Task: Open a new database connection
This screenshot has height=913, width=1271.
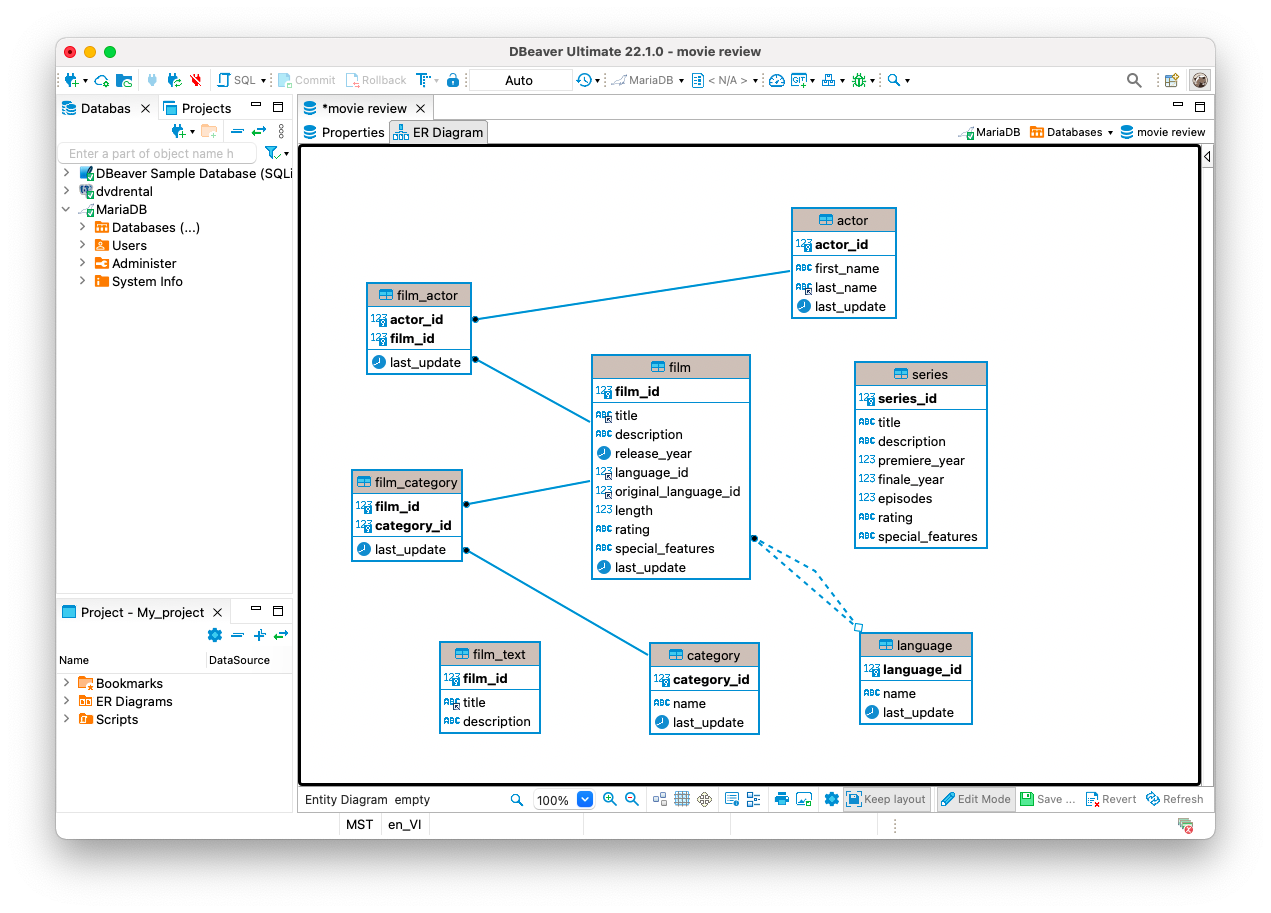Action: pos(71,80)
